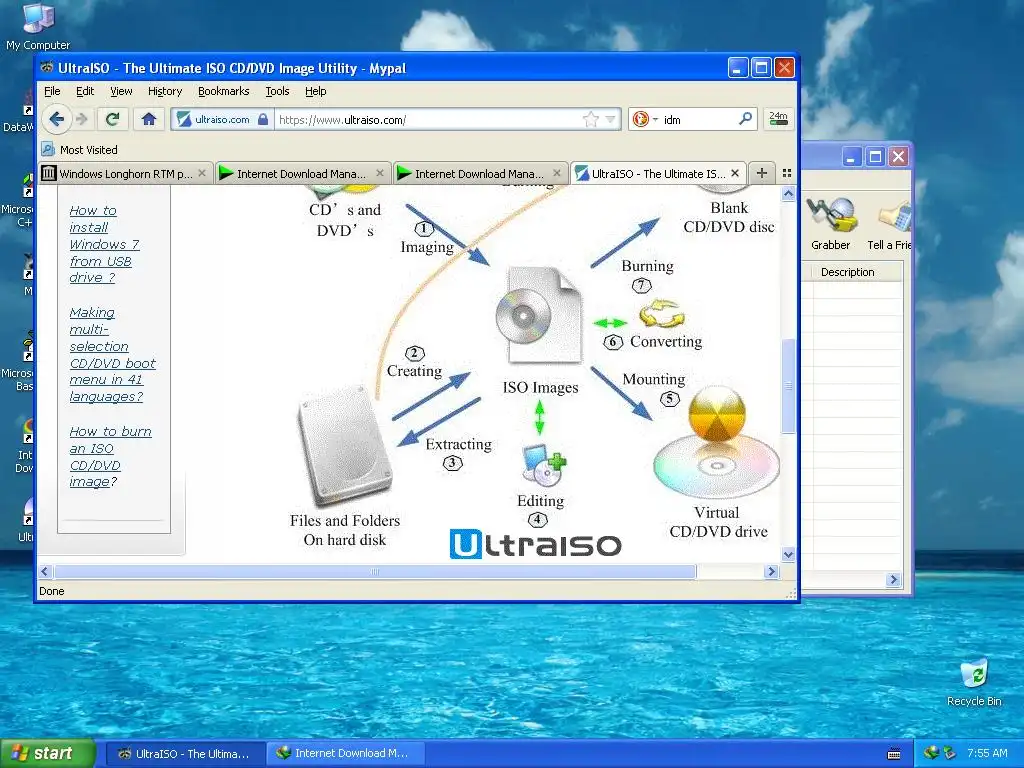
Task: Click the ultraiso.com site identity badge
Action: coord(222,120)
